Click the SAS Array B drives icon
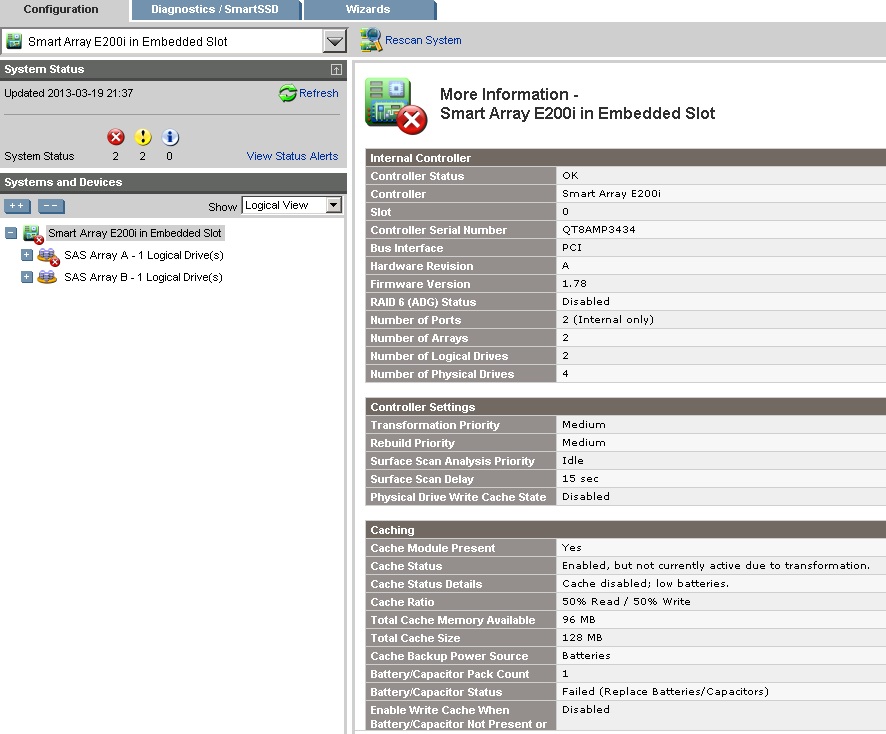The width and height of the screenshot is (886, 734). (x=47, y=277)
